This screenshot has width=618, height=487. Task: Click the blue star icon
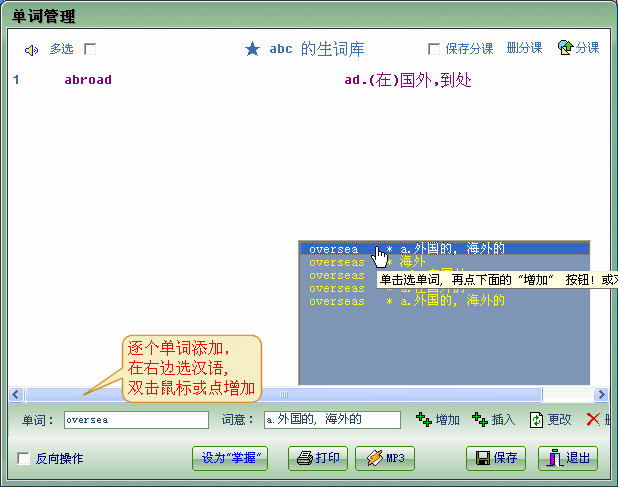coord(252,49)
